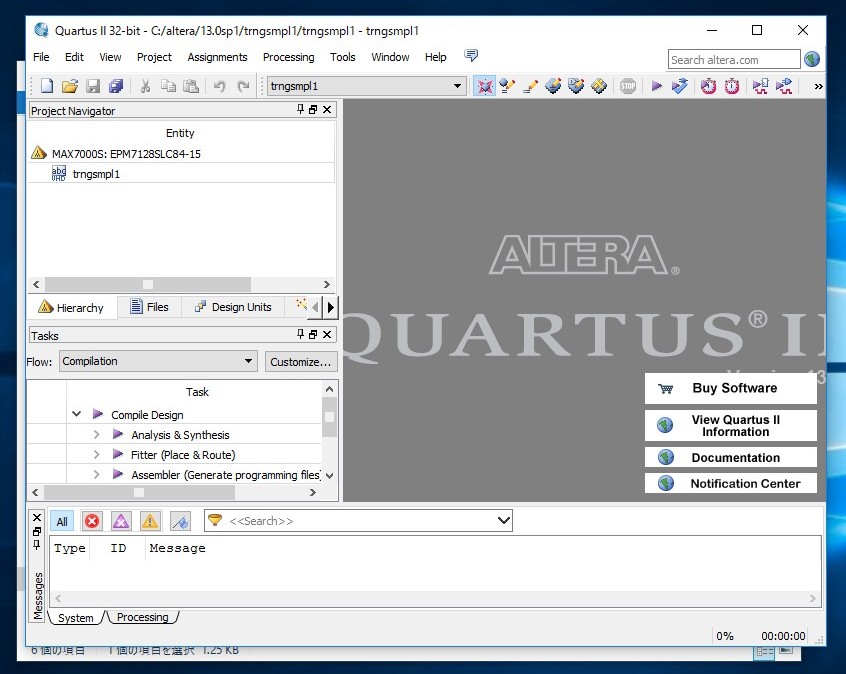Screen dimensions: 846x674
Task: Click the purple play icon beside Compile Design
Action: coord(98,414)
